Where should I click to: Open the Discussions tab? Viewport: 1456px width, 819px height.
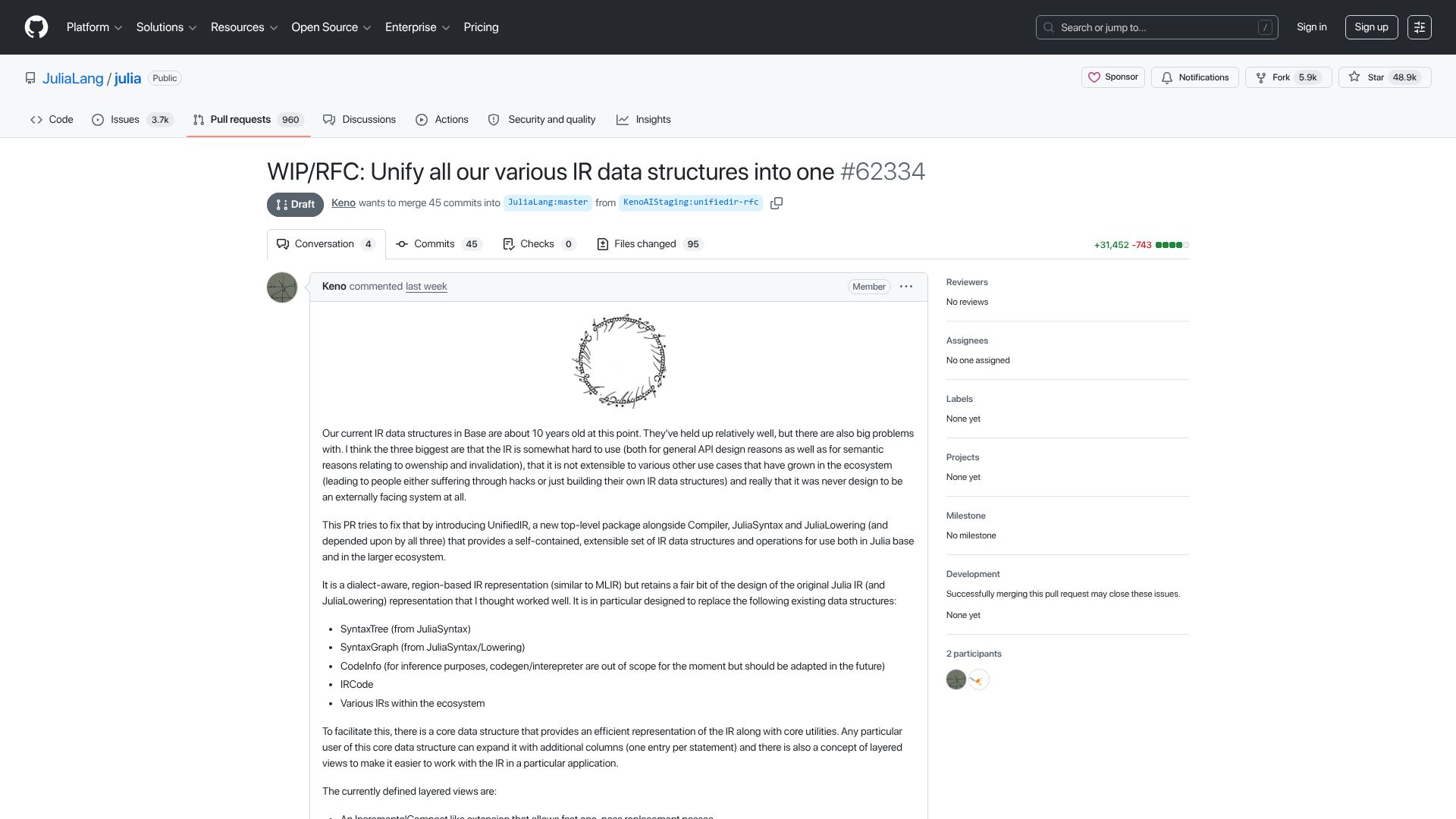pyautogui.click(x=359, y=120)
